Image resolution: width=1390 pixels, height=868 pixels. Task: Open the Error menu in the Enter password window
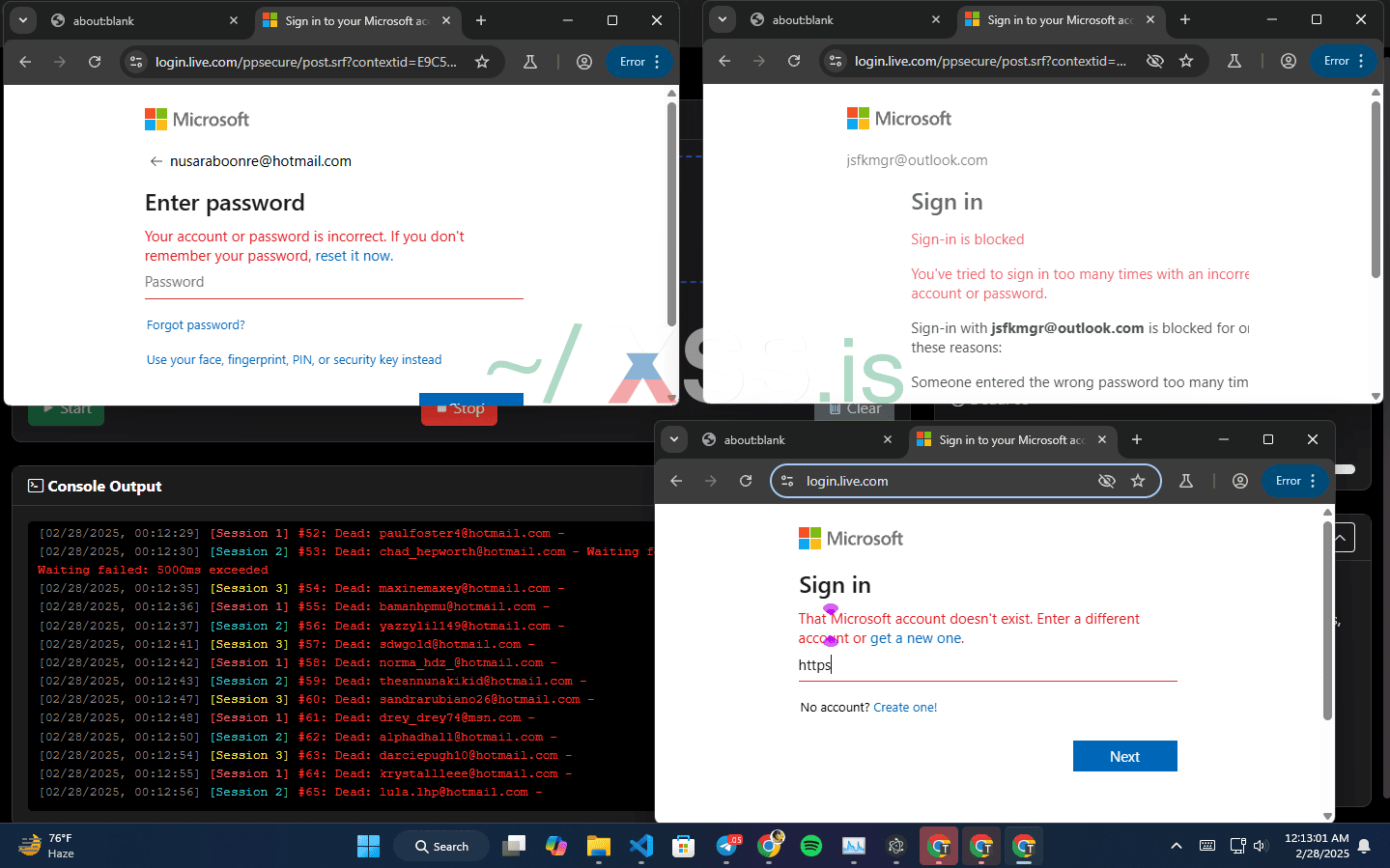pos(640,62)
